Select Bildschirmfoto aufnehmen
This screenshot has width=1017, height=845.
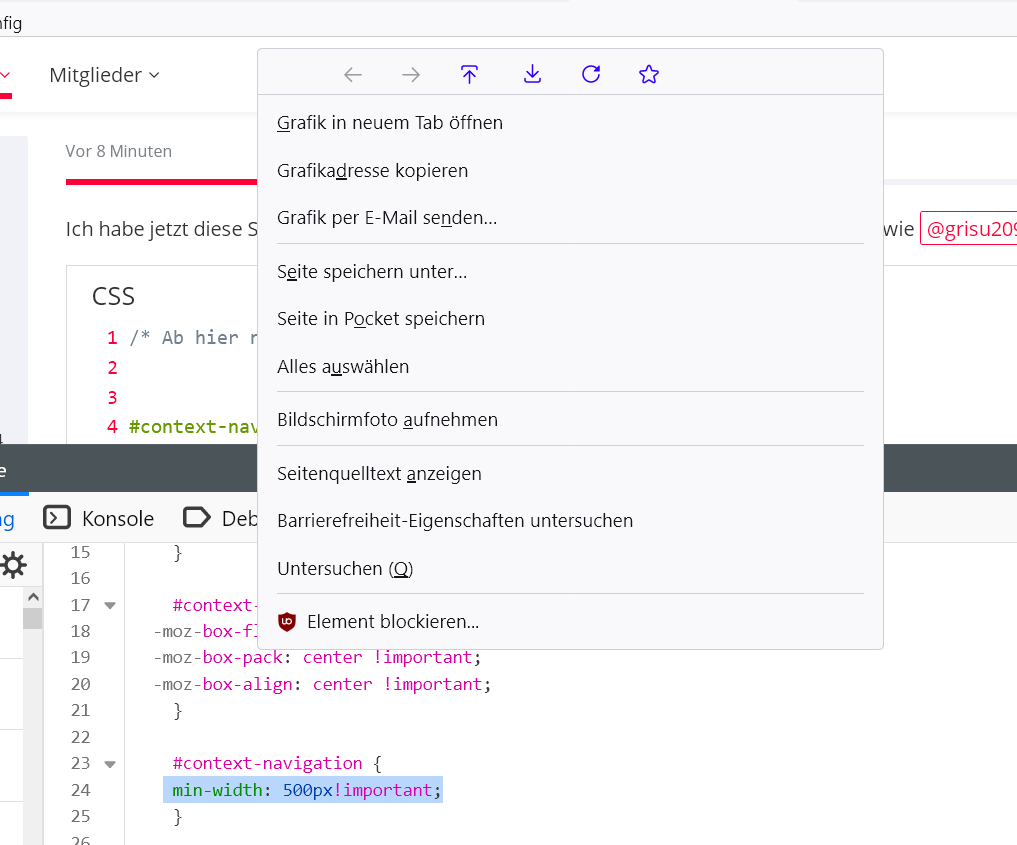pyautogui.click(x=387, y=420)
